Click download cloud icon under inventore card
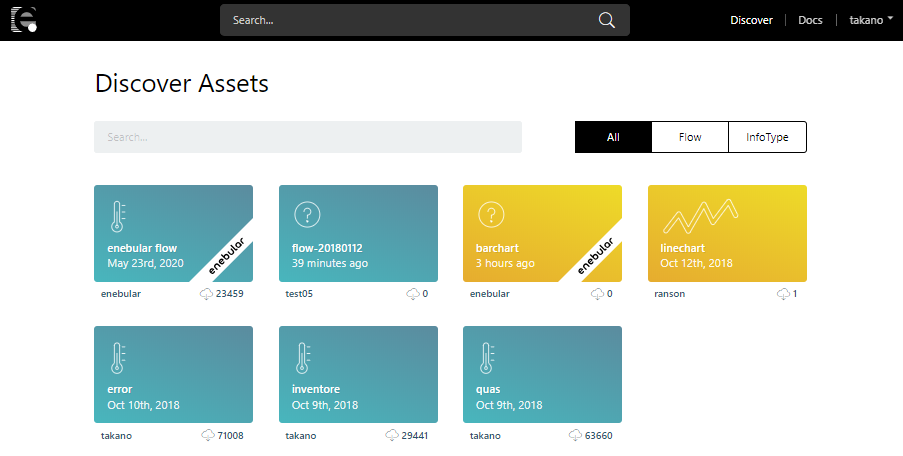Image resolution: width=903 pixels, height=456 pixels. coord(391,436)
